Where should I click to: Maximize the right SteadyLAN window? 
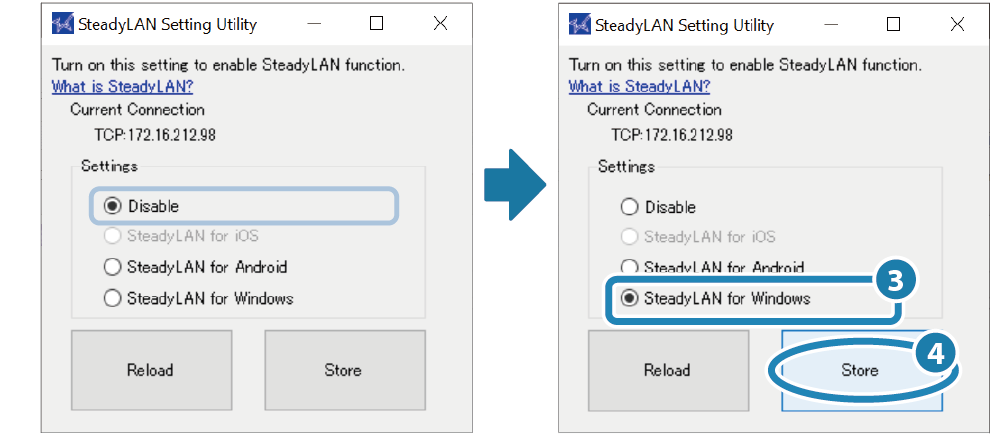pyautogui.click(x=893, y=23)
